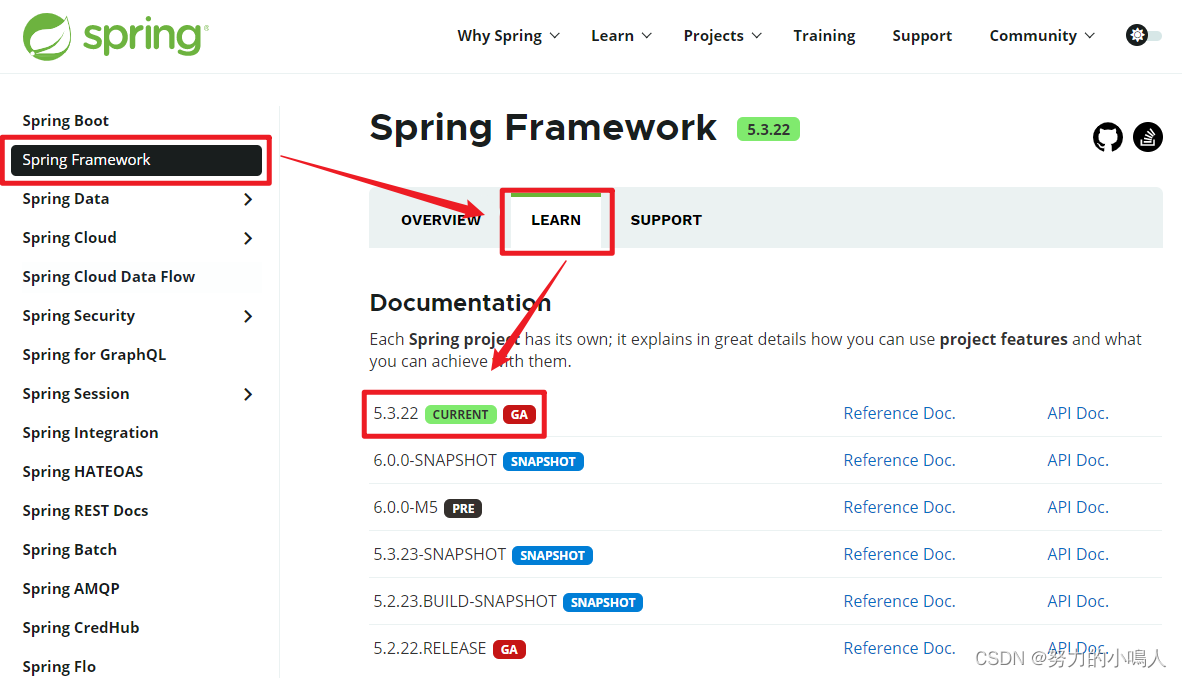Expand the Community navigation menu
The width and height of the screenshot is (1182, 678).
pos(1042,35)
